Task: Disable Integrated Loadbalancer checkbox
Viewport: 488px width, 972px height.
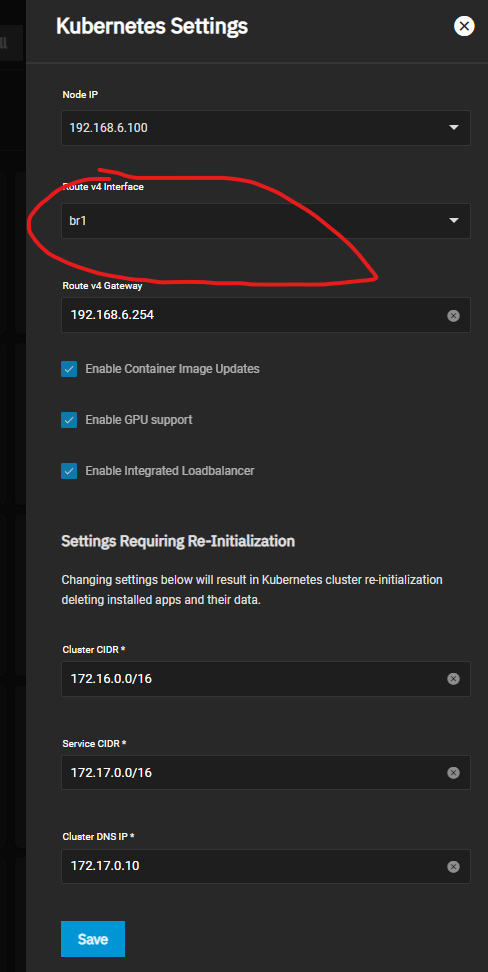Action: click(69, 471)
